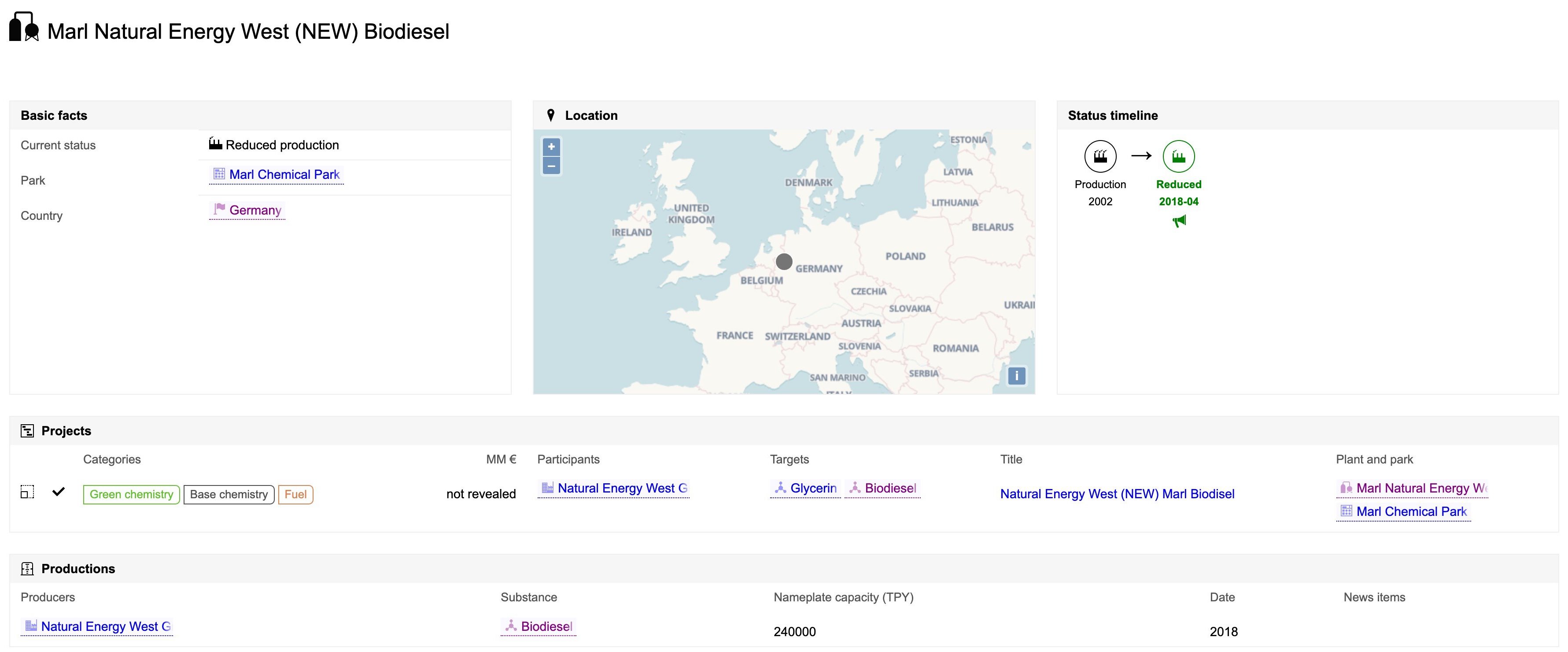Click the Productions section header icon
1568x652 pixels.
coord(27,569)
